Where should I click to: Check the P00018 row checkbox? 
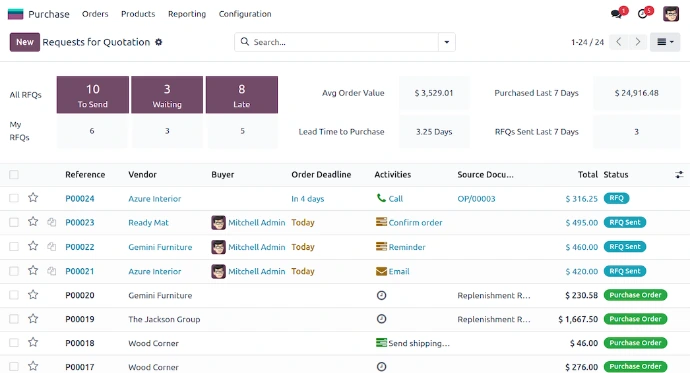[14, 342]
